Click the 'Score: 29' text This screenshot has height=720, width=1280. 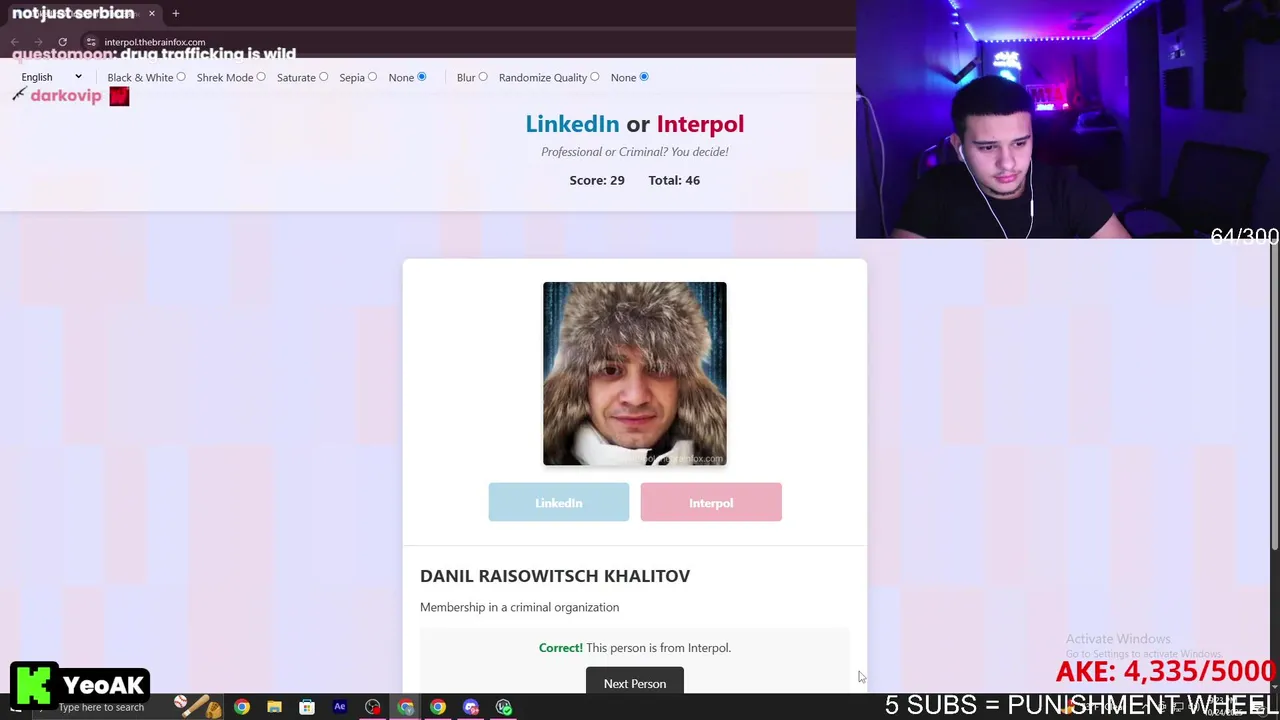point(597,180)
